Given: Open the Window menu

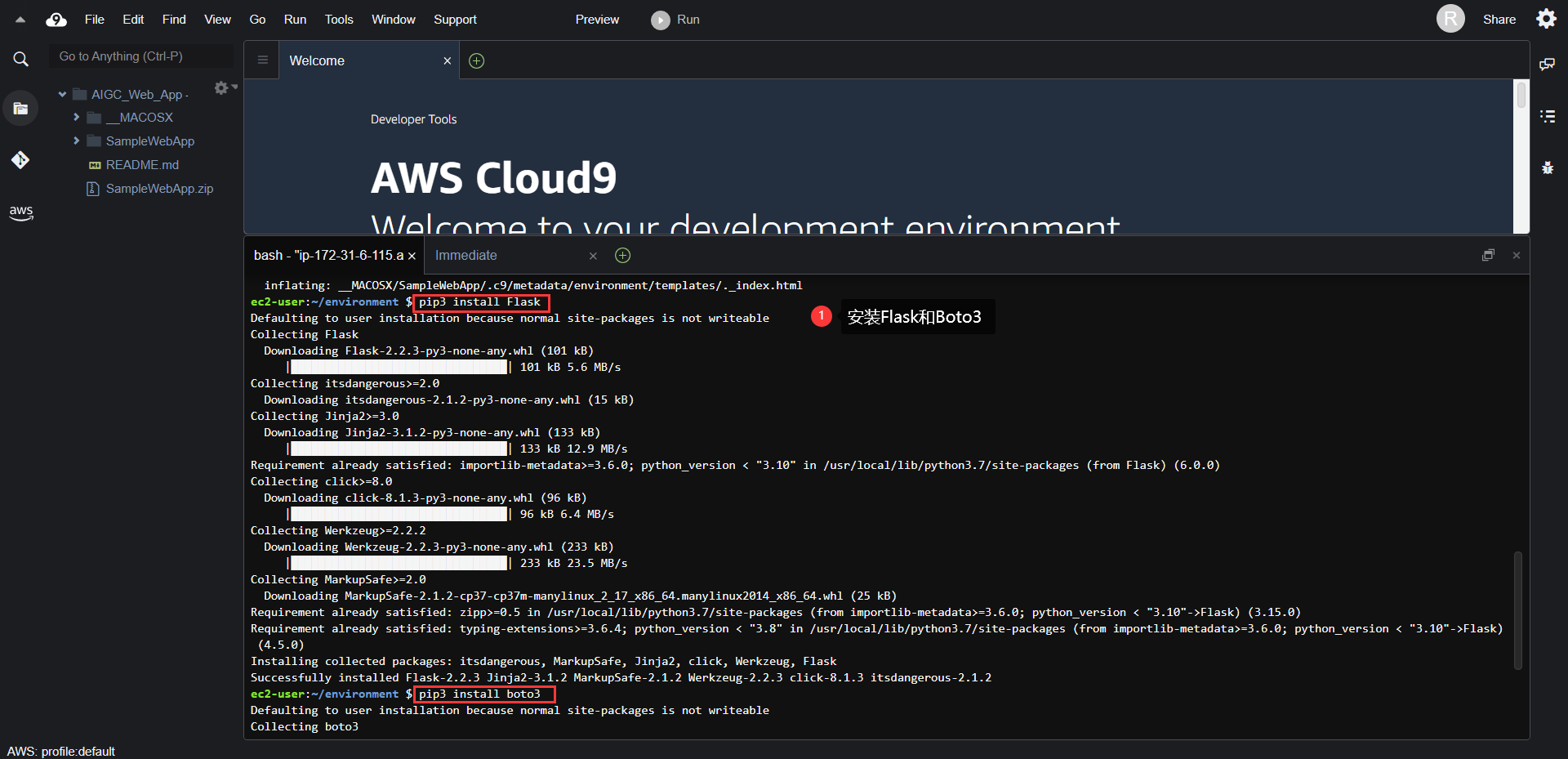Looking at the screenshot, I should 394,20.
